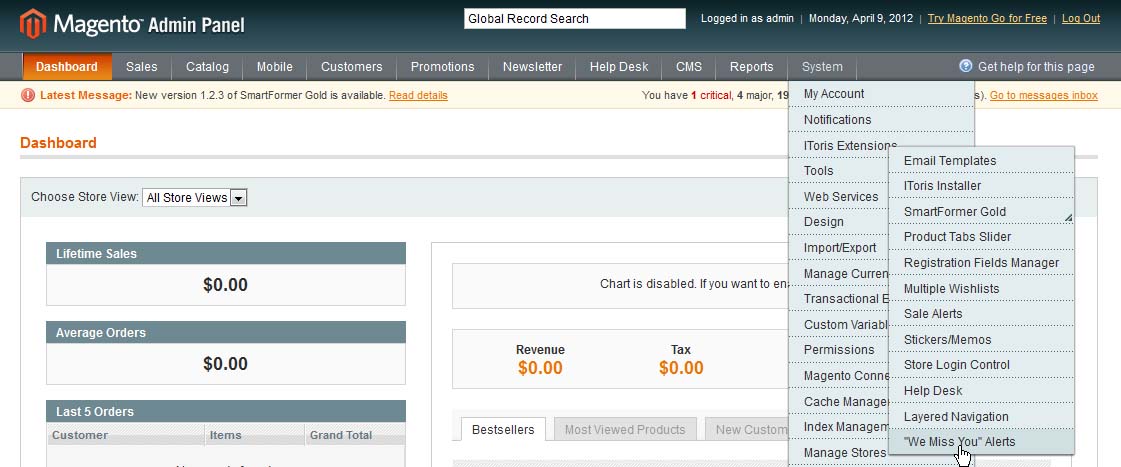
Task: Click into the Global Record Search field
Action: 575,19
